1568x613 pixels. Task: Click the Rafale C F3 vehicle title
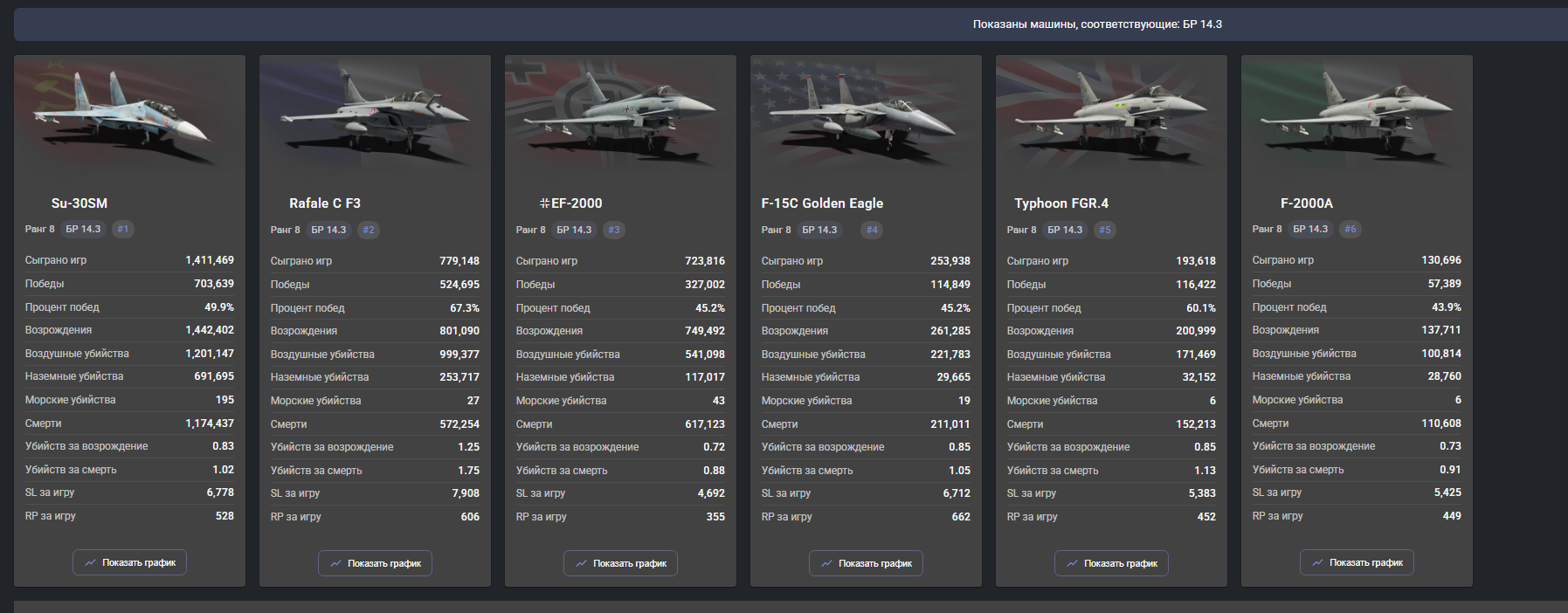tap(325, 203)
